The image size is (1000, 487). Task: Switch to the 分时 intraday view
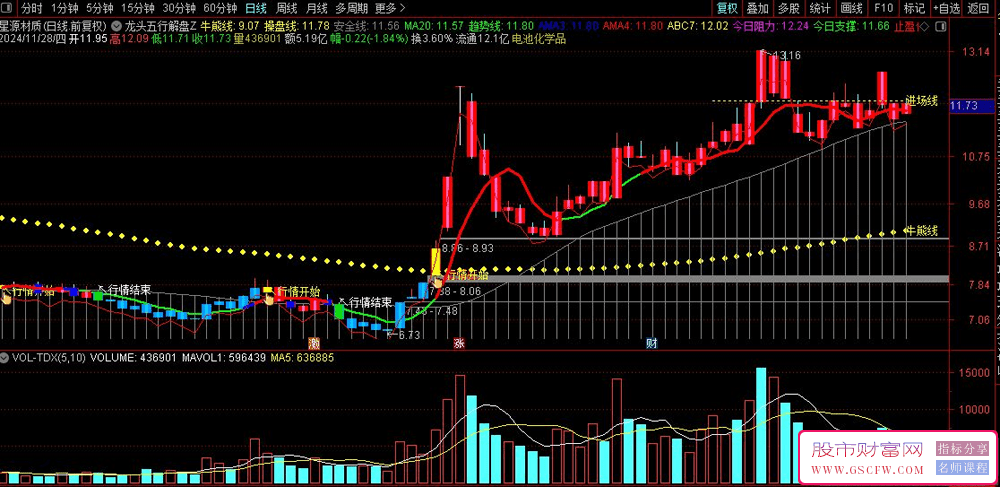(31, 9)
